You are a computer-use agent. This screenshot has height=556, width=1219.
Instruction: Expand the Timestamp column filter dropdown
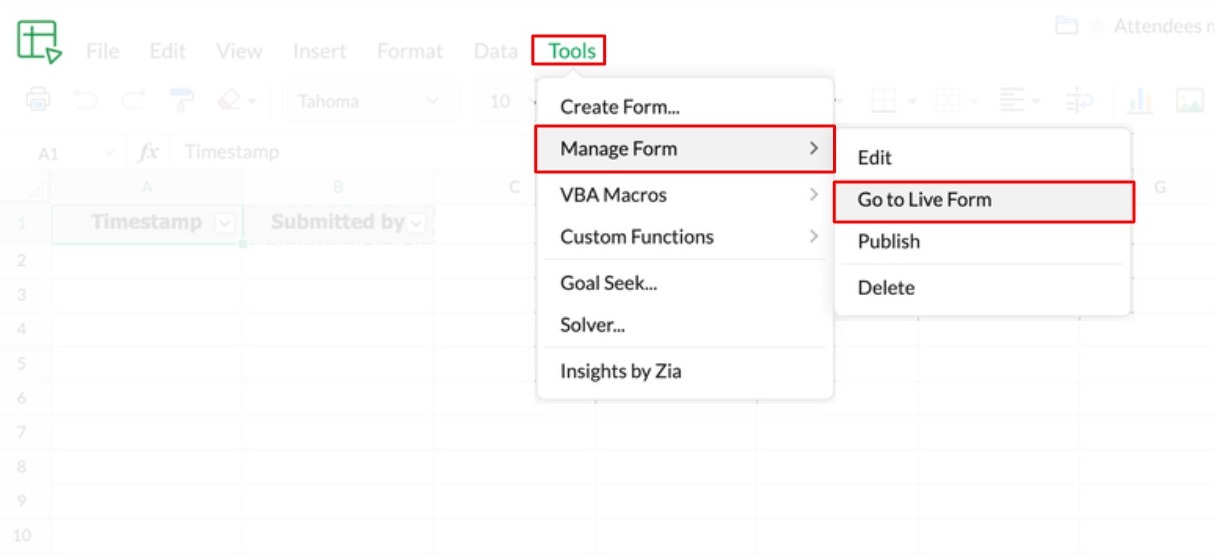pos(225,223)
